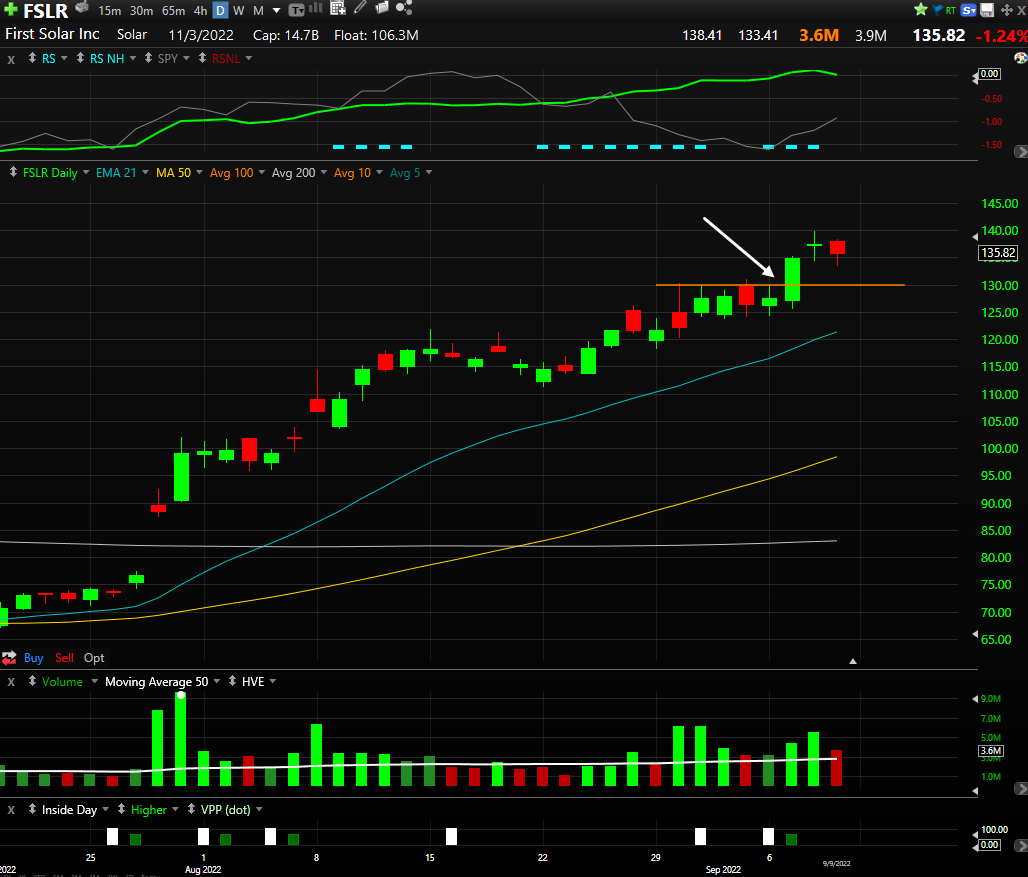Toggle the green RT real-time indicator
1028x877 pixels.
pos(951,10)
